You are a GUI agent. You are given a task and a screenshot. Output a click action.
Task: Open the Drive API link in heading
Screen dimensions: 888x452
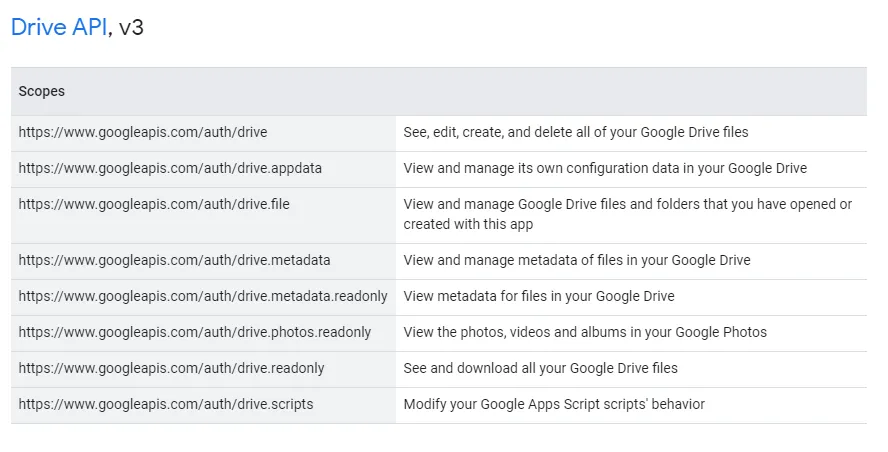58,27
